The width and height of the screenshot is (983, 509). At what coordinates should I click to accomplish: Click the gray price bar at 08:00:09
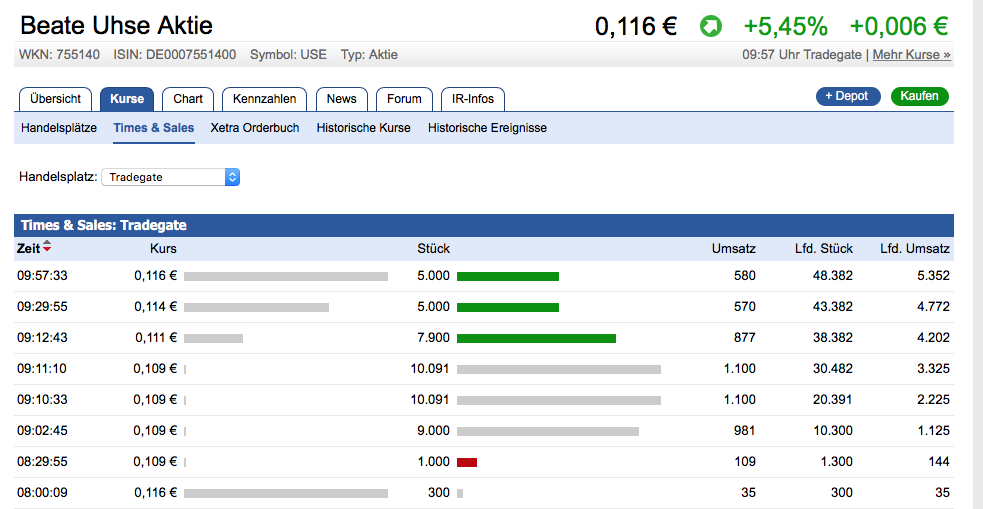coord(286,493)
